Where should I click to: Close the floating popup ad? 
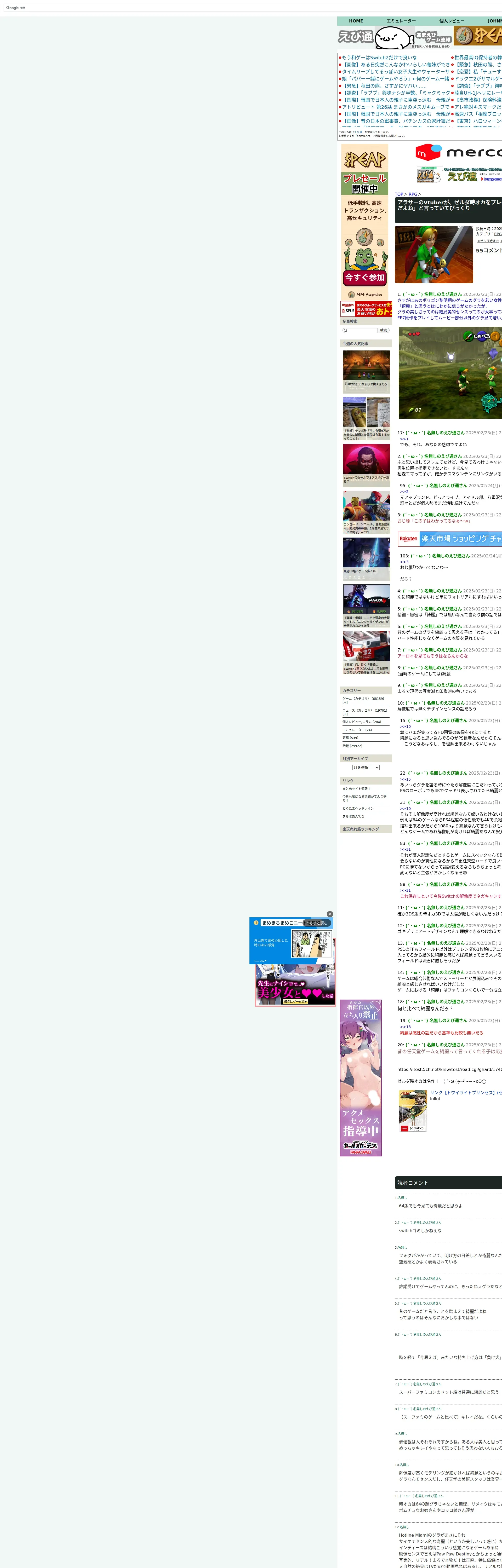tap(330, 914)
